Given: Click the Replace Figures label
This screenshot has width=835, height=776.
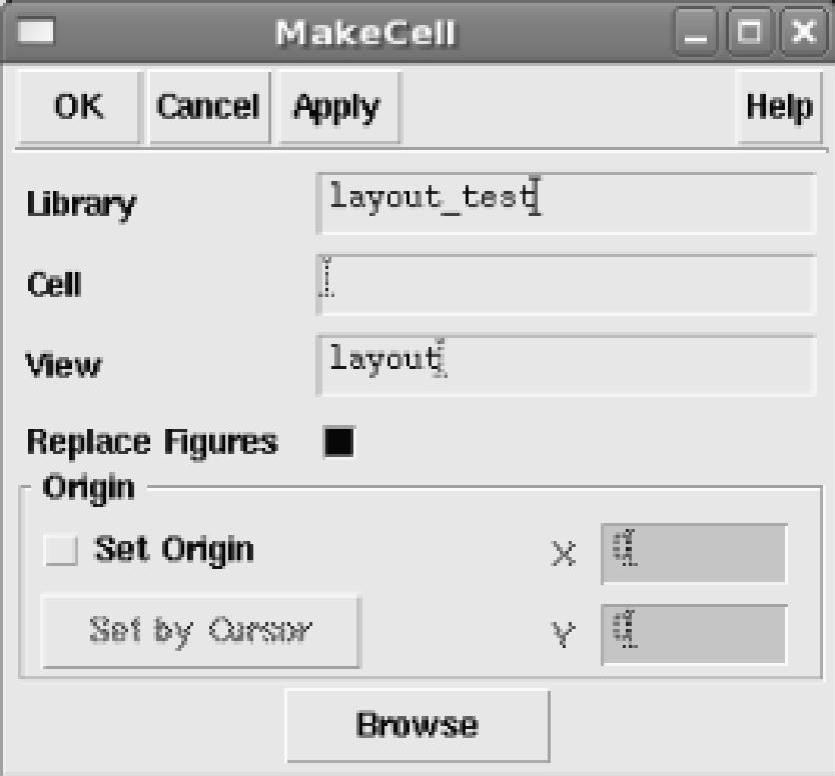Looking at the screenshot, I should (x=152, y=442).
